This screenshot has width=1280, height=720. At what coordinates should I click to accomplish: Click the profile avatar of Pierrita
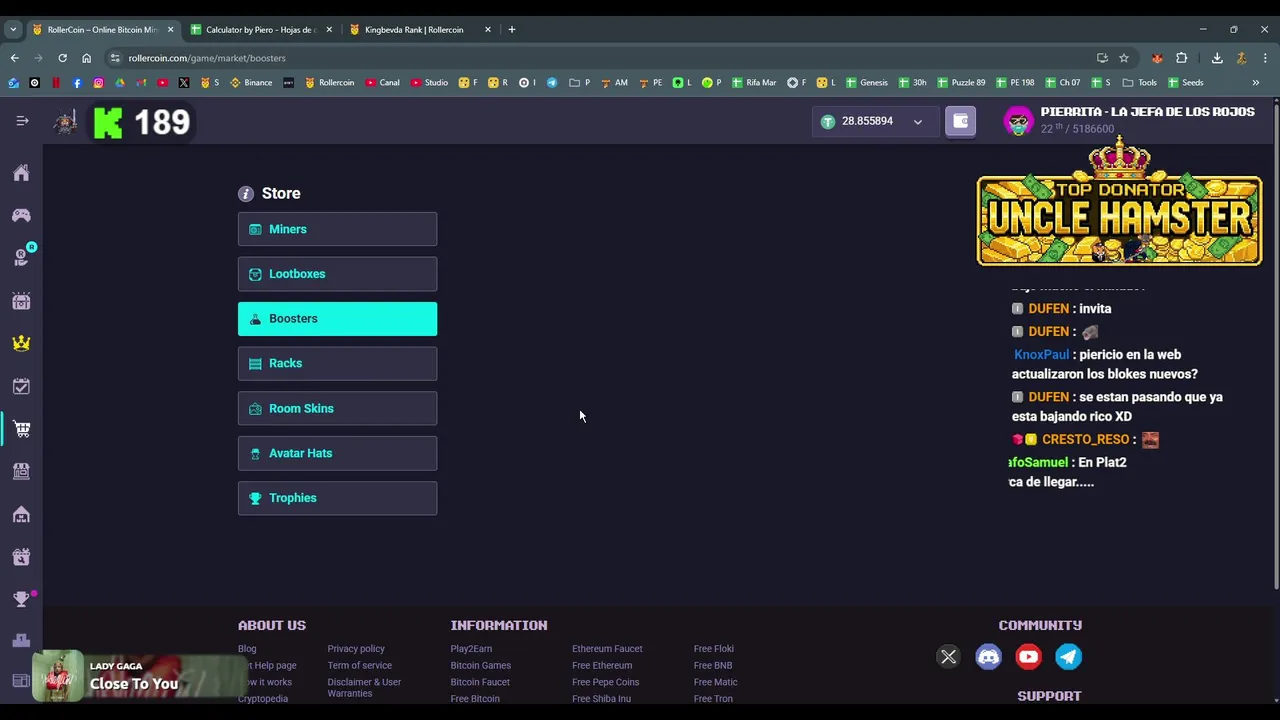[x=1018, y=121]
